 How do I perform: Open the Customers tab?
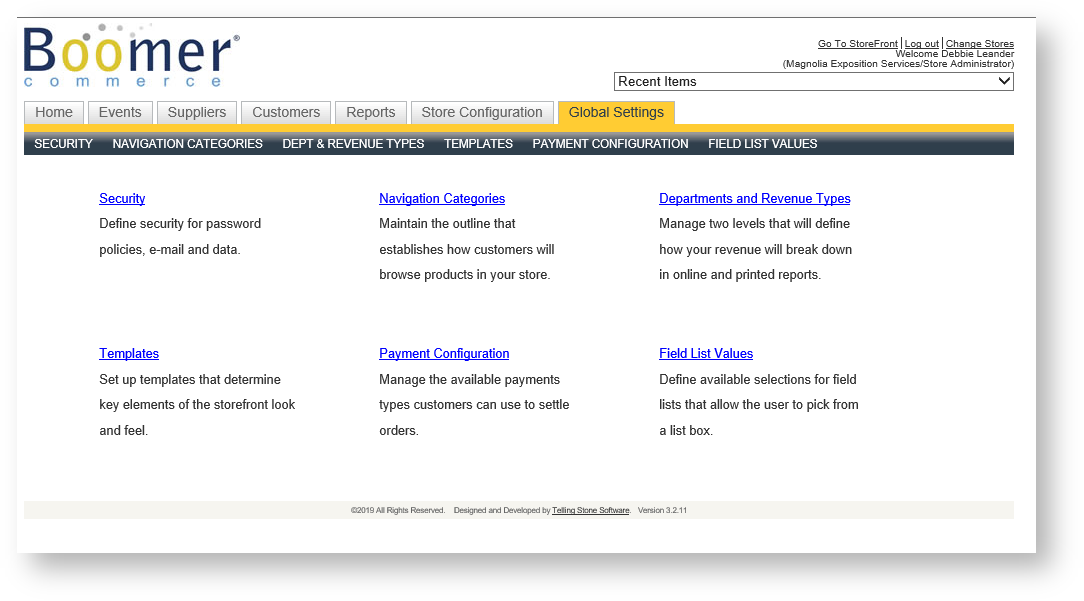[285, 112]
